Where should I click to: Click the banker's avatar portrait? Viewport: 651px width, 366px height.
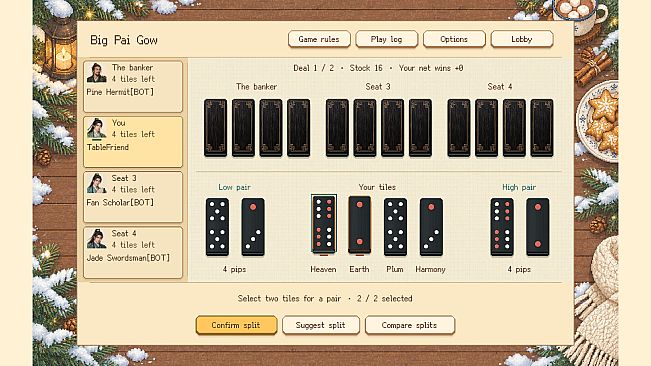(97, 73)
